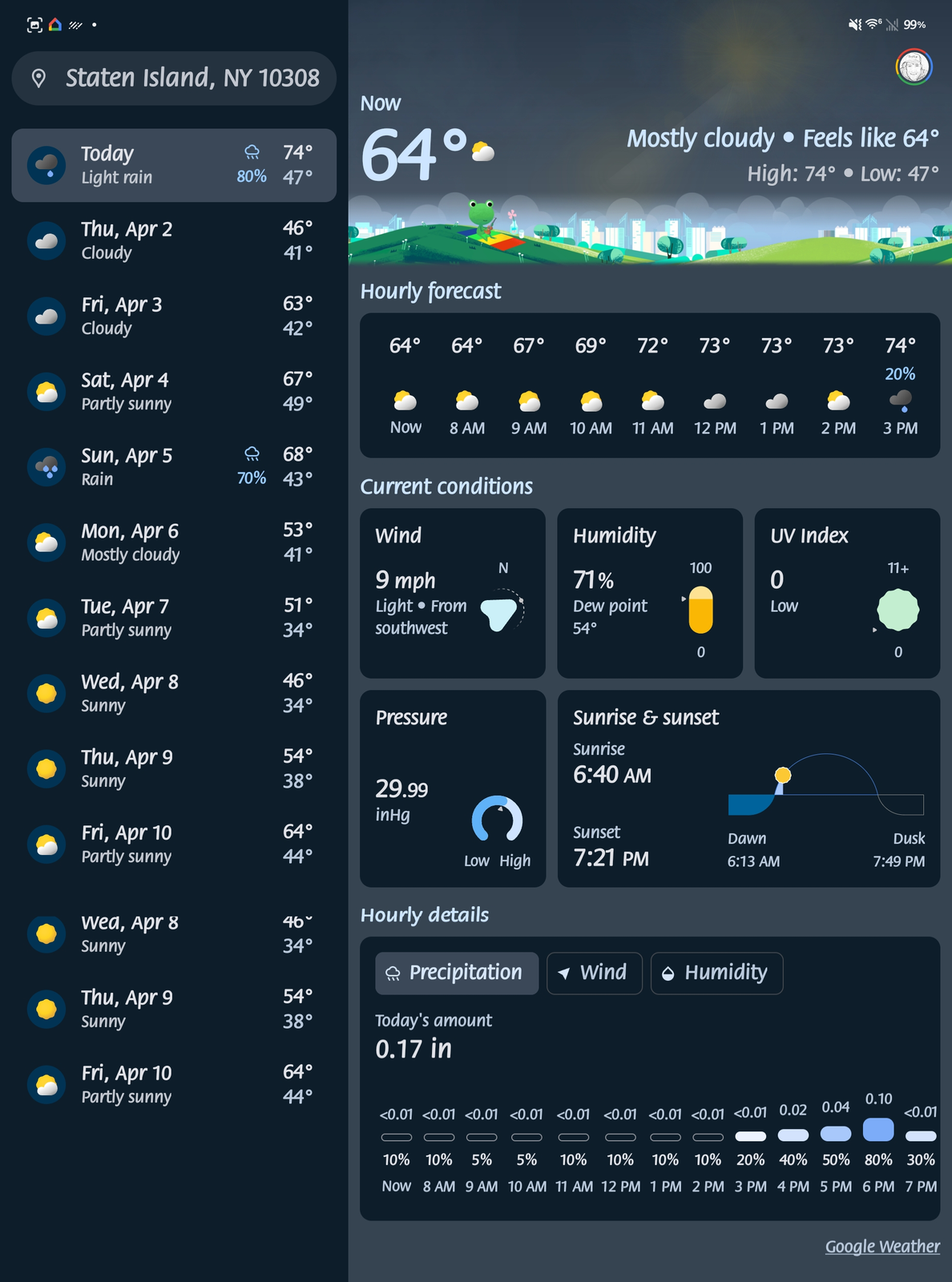Expand the Sun, Apr 5 Rain forecast row
952x1282 pixels.
click(x=174, y=467)
